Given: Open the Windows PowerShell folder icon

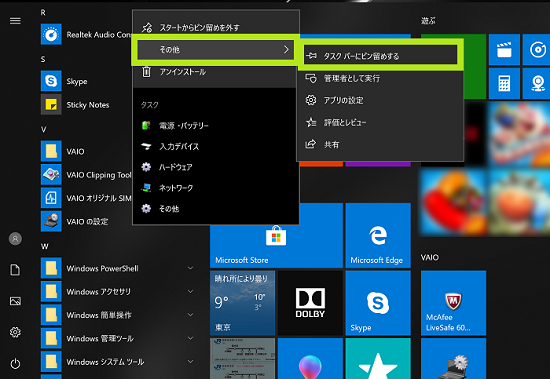Looking at the screenshot, I should tap(51, 268).
